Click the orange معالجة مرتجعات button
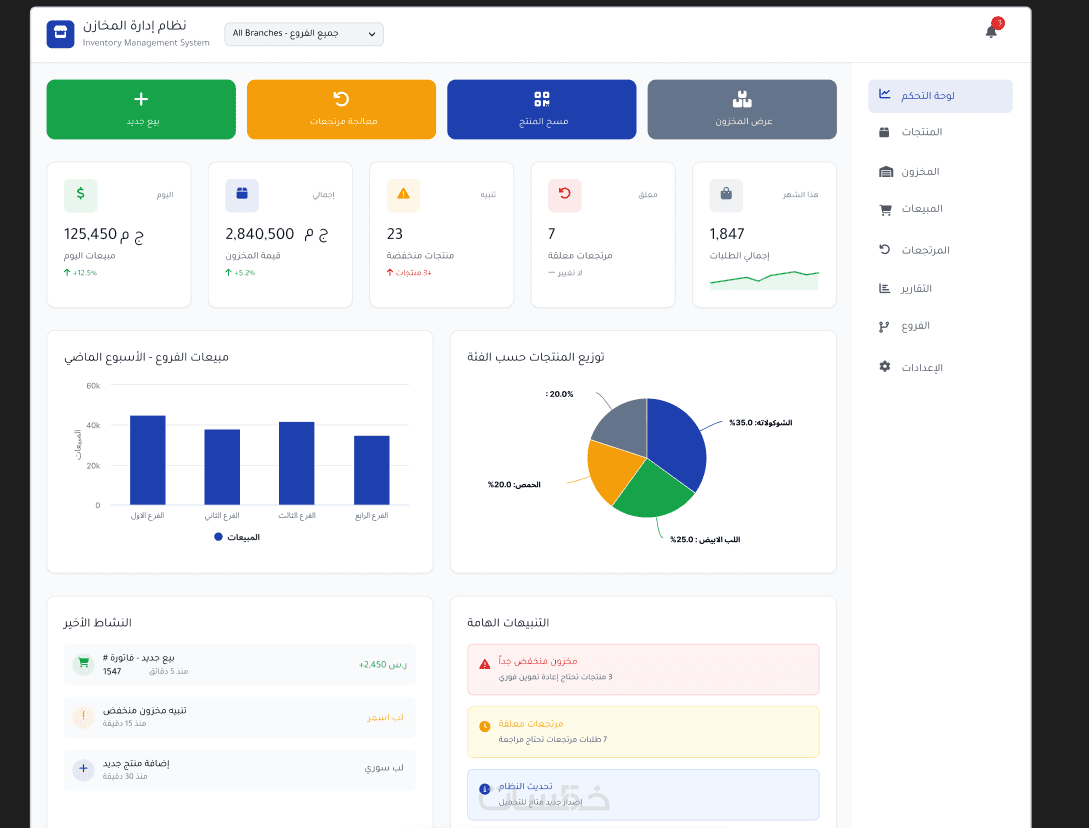1089x828 pixels. point(341,109)
